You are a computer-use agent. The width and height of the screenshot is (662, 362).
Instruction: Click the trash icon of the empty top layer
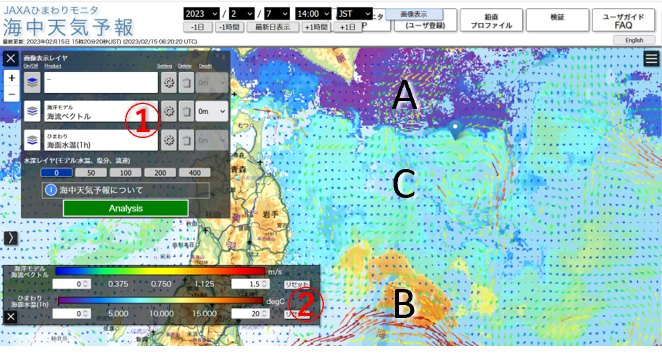pyautogui.click(x=186, y=82)
